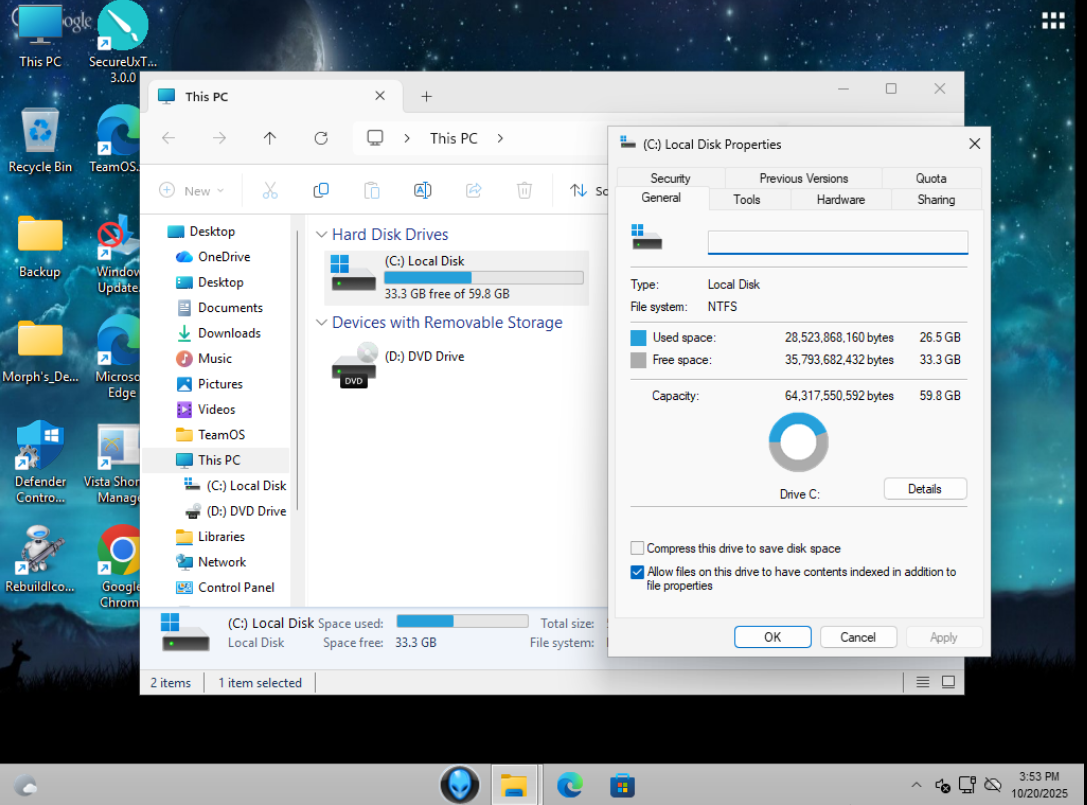Open the New dropdown menu
This screenshot has height=805, width=1087.
(192, 190)
